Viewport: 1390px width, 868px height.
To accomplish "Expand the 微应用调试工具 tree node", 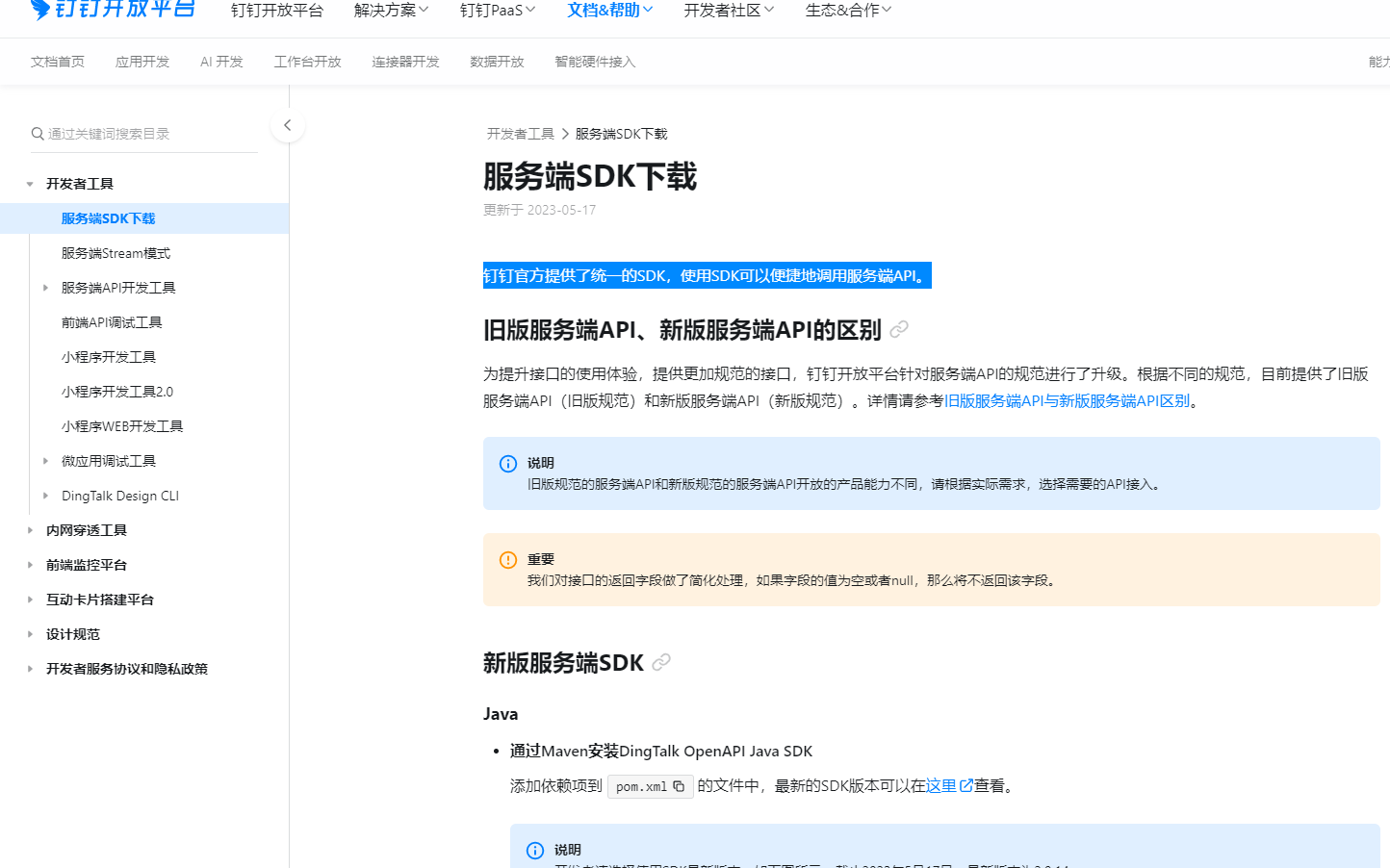I will point(45,461).
